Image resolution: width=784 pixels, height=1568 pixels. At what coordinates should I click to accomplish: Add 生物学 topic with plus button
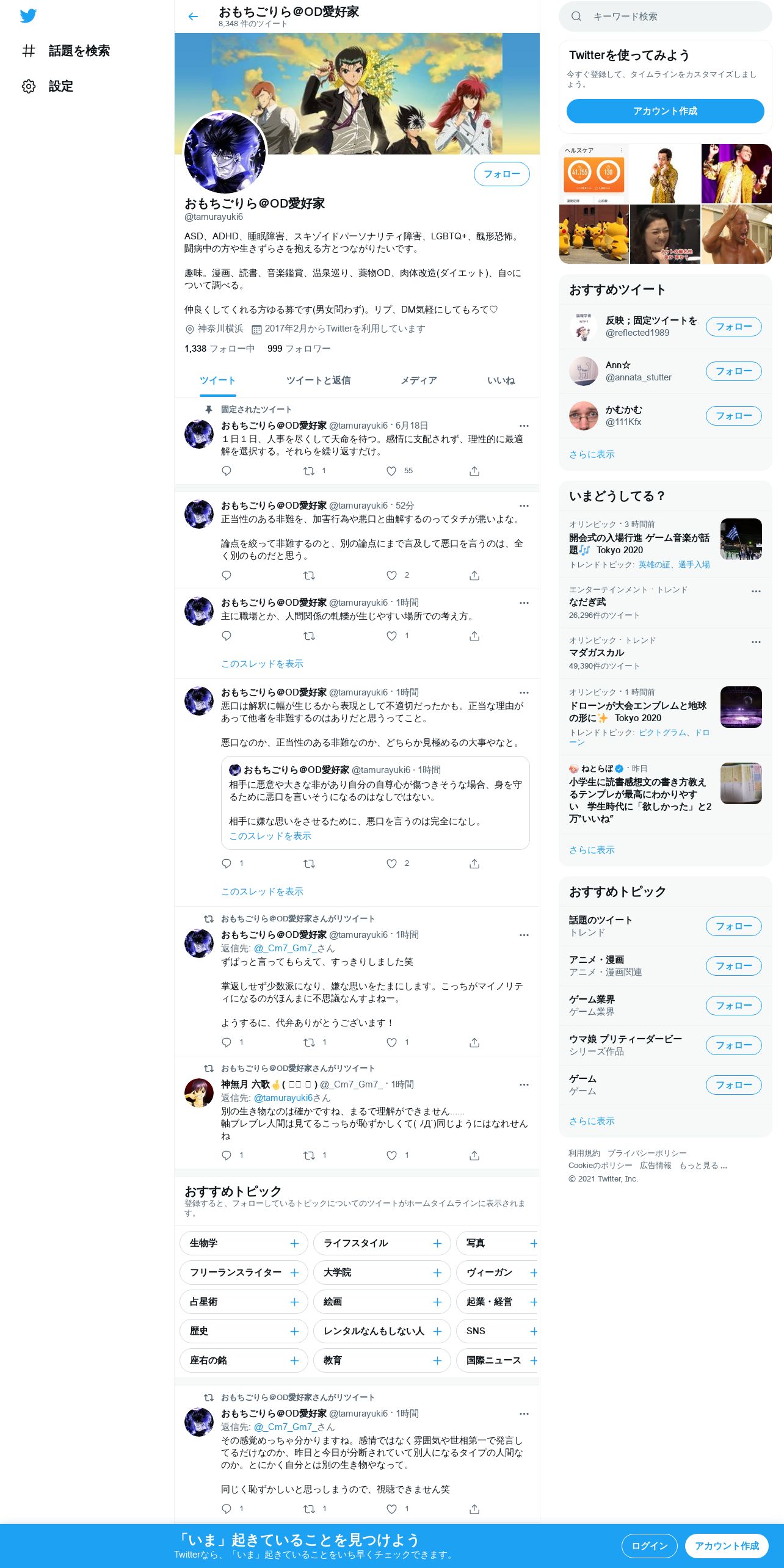[x=294, y=1243]
